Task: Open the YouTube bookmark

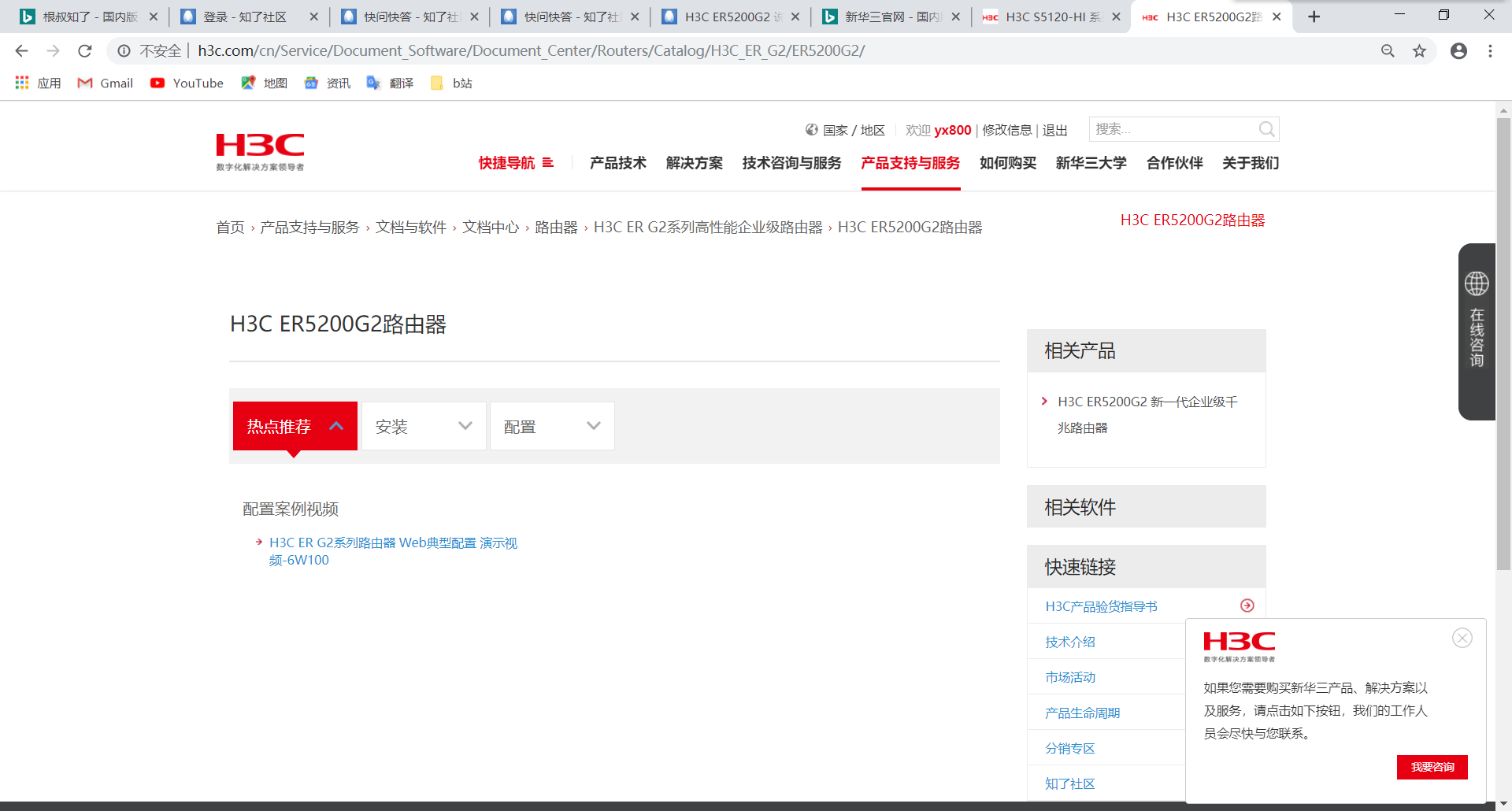Action: coord(187,83)
